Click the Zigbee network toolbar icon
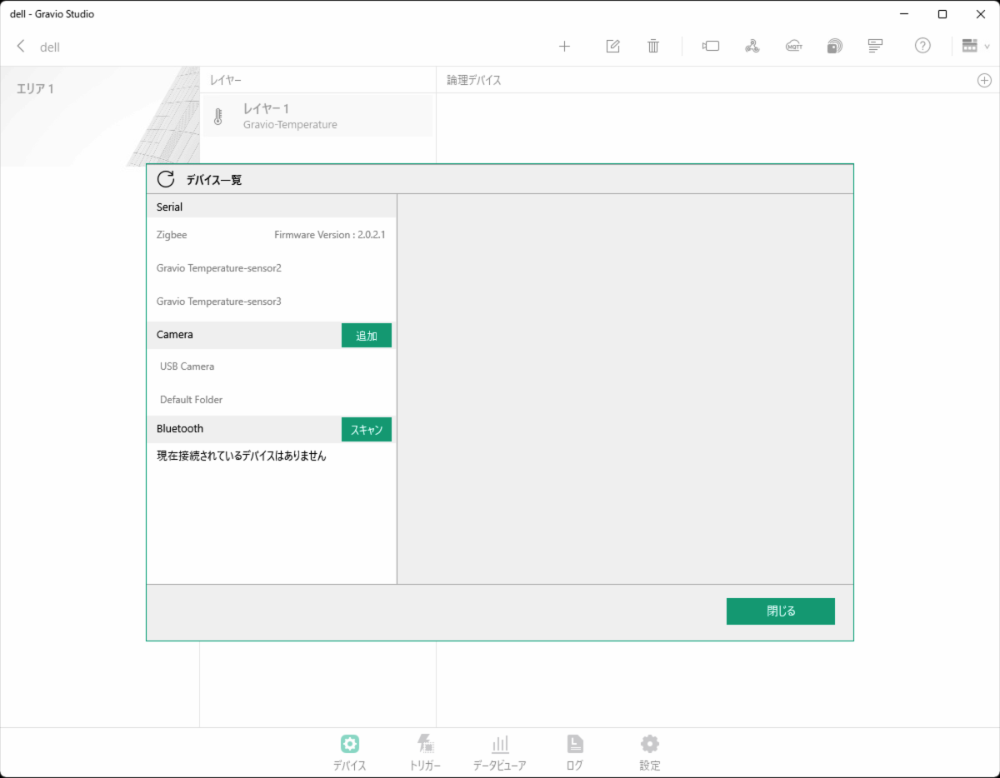The height and width of the screenshot is (778, 1000). tap(753, 46)
